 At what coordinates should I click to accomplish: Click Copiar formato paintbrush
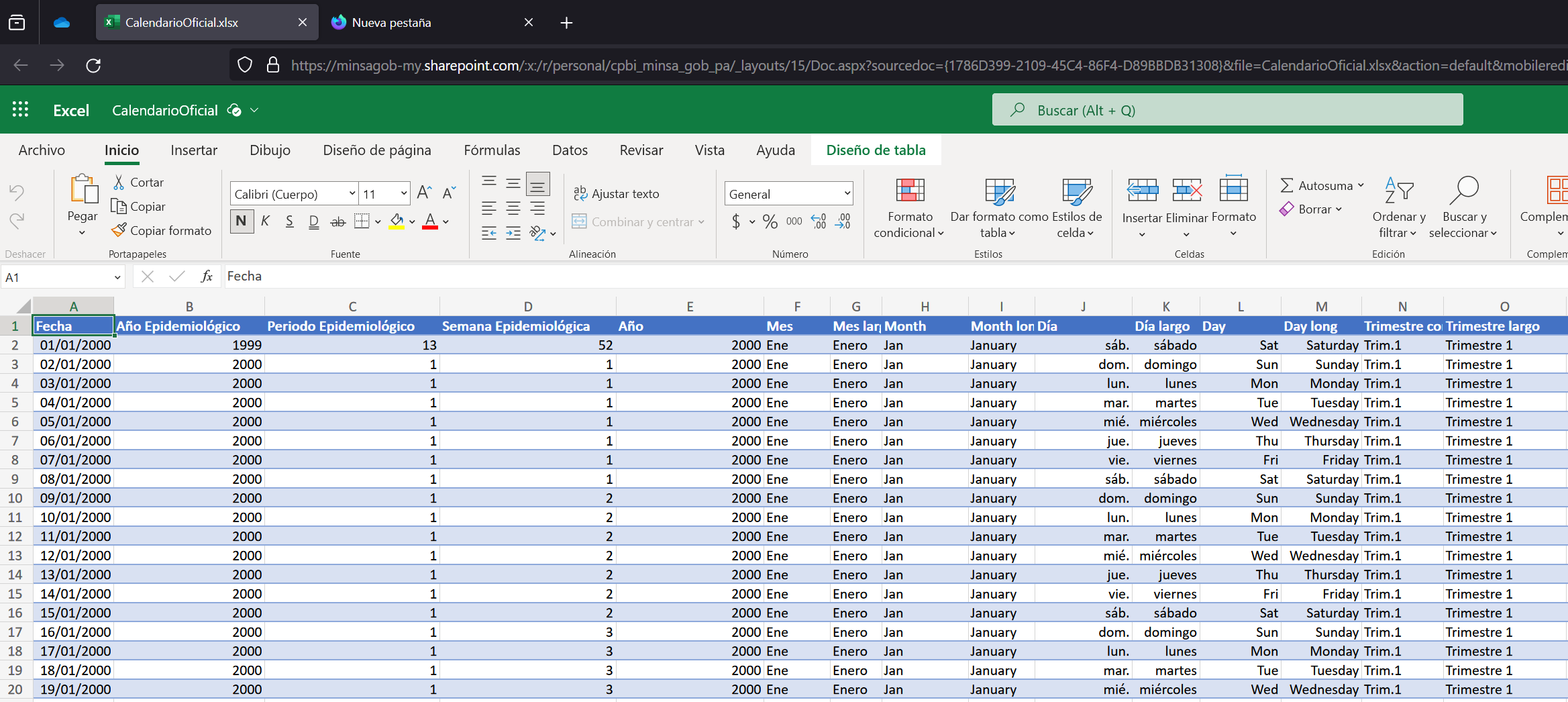pos(162,230)
